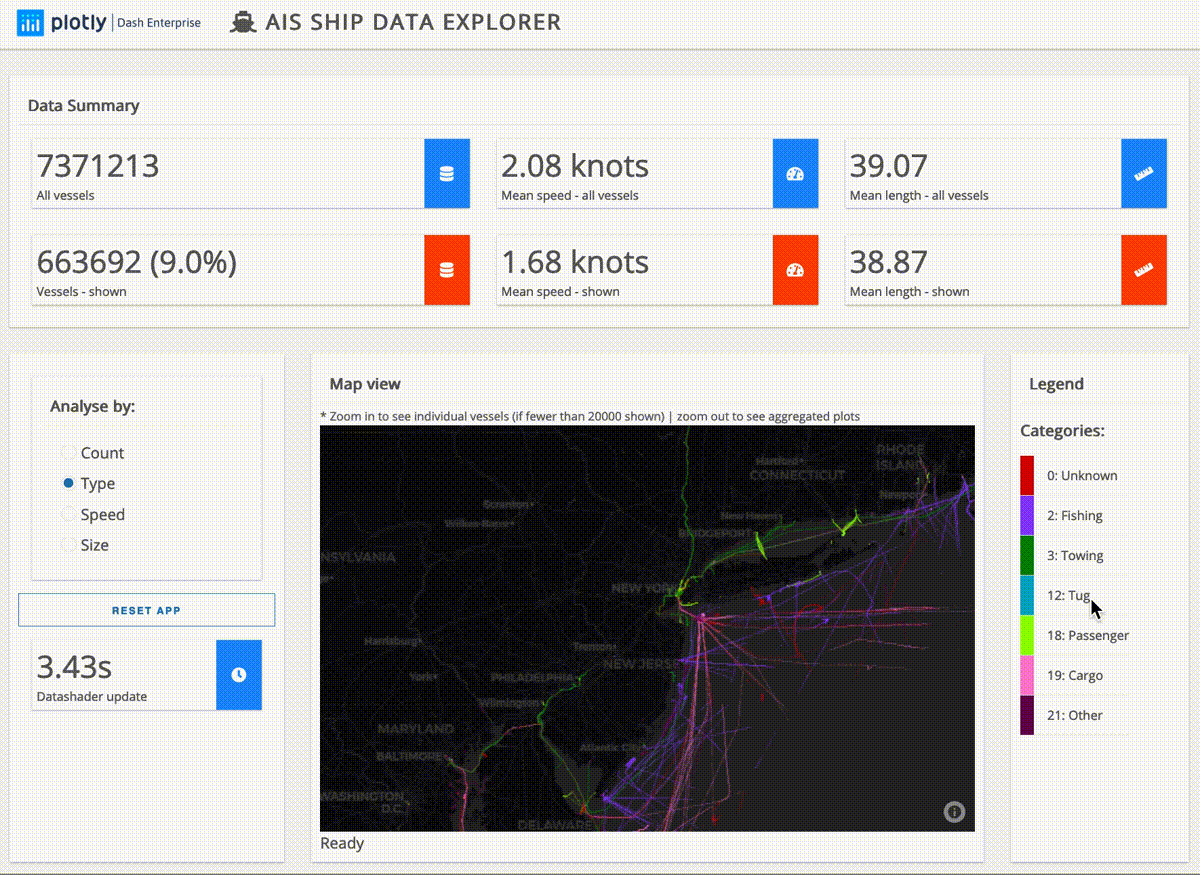Click the Plotly logo in the header
The width and height of the screenshot is (1200, 875).
61,22
